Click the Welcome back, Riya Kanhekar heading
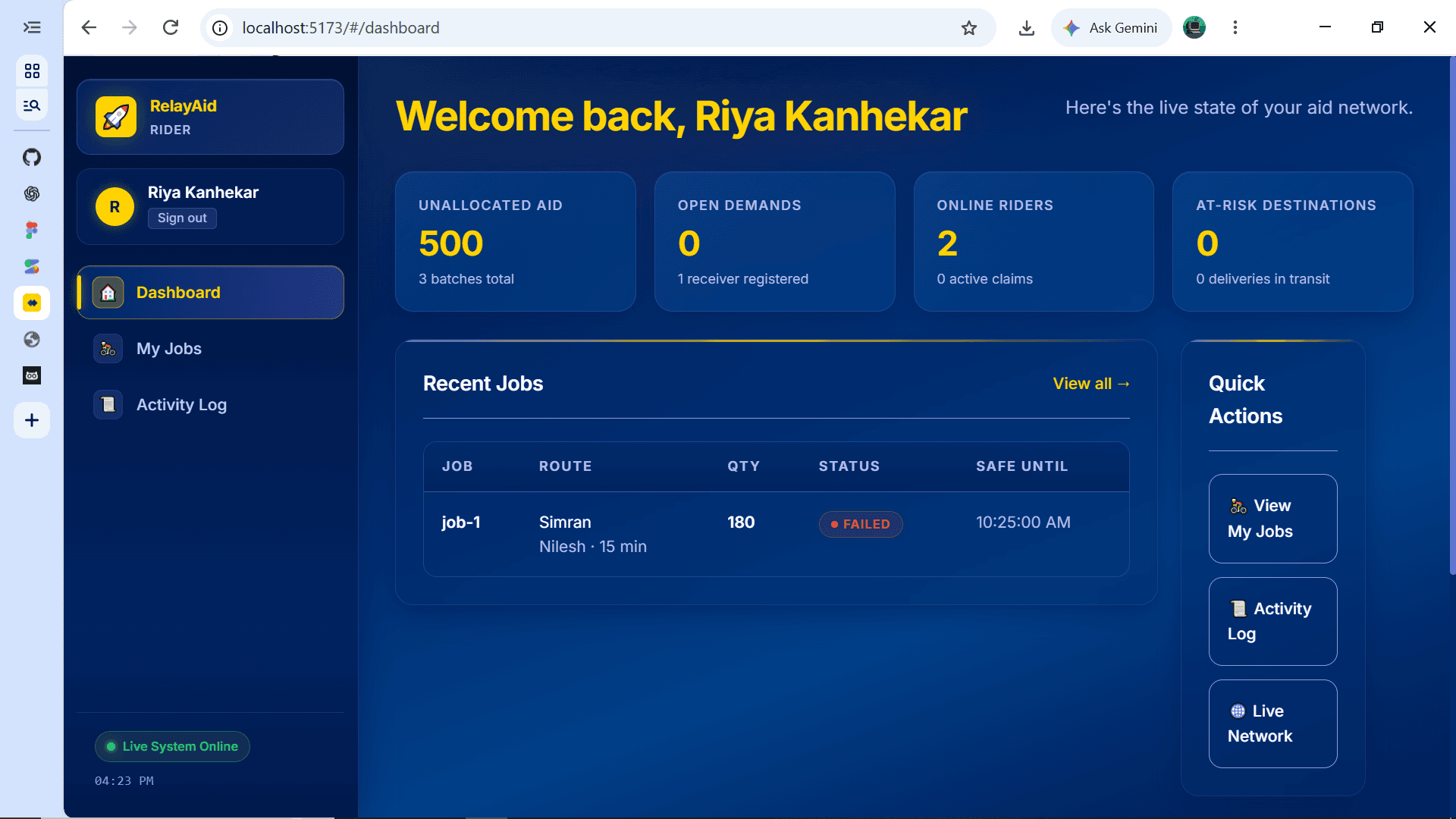This screenshot has height=819, width=1456. (682, 117)
